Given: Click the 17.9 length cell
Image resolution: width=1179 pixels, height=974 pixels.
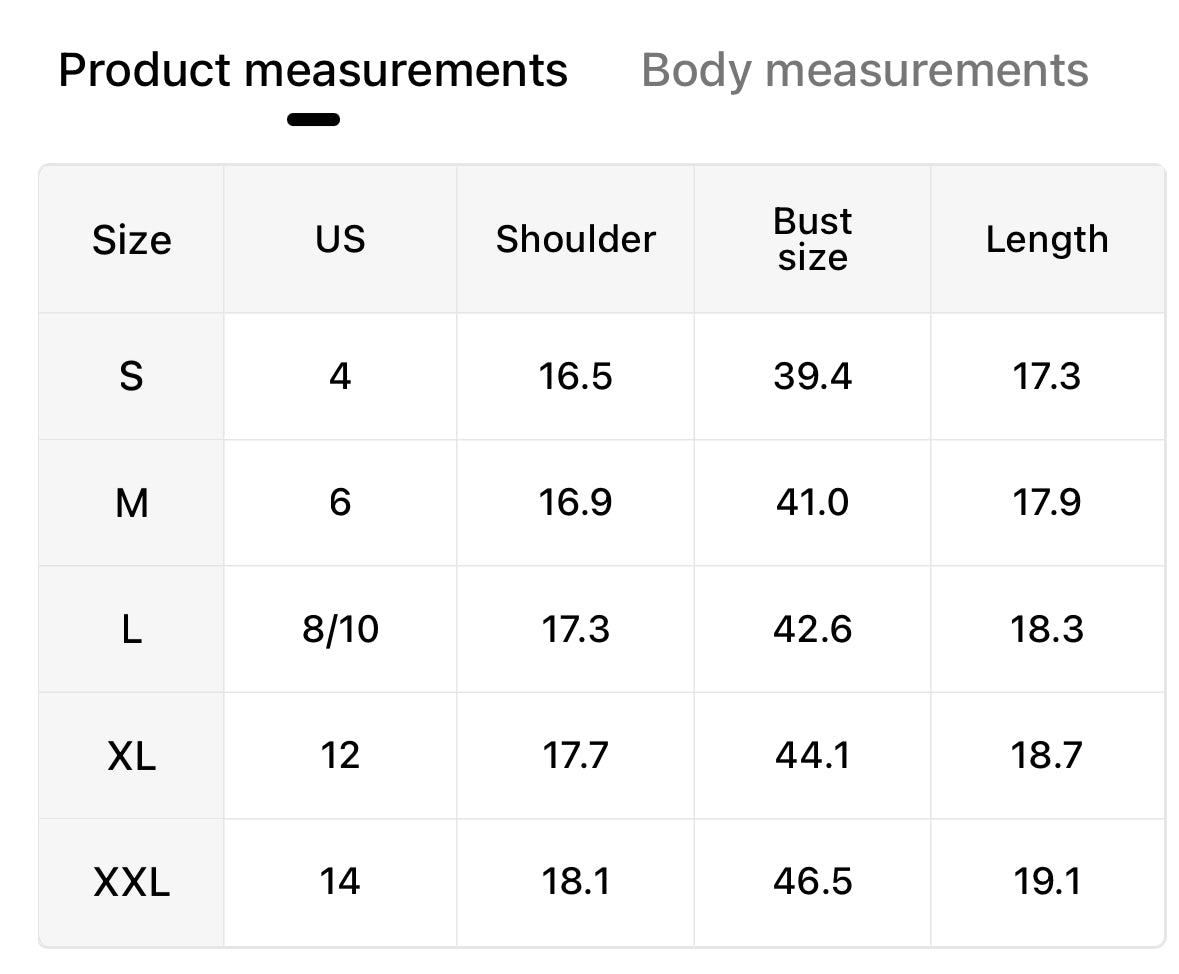Looking at the screenshot, I should [1047, 502].
